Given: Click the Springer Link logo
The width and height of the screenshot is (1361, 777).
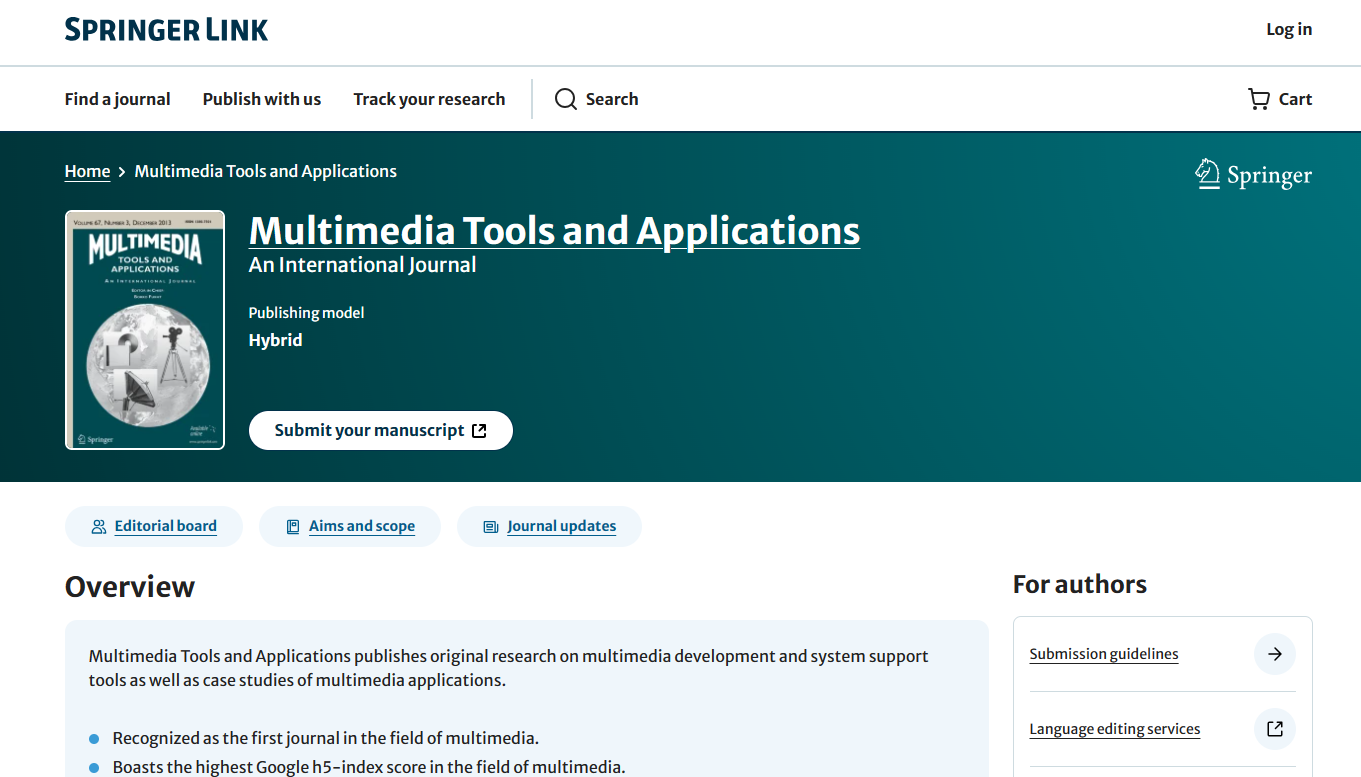Looking at the screenshot, I should [x=166, y=29].
